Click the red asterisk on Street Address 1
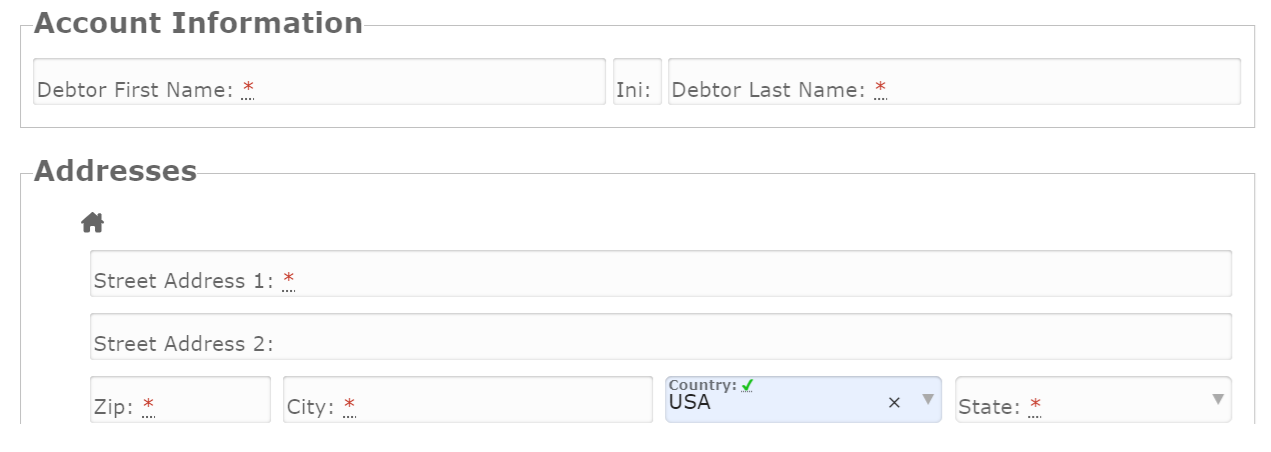 pos(289,280)
